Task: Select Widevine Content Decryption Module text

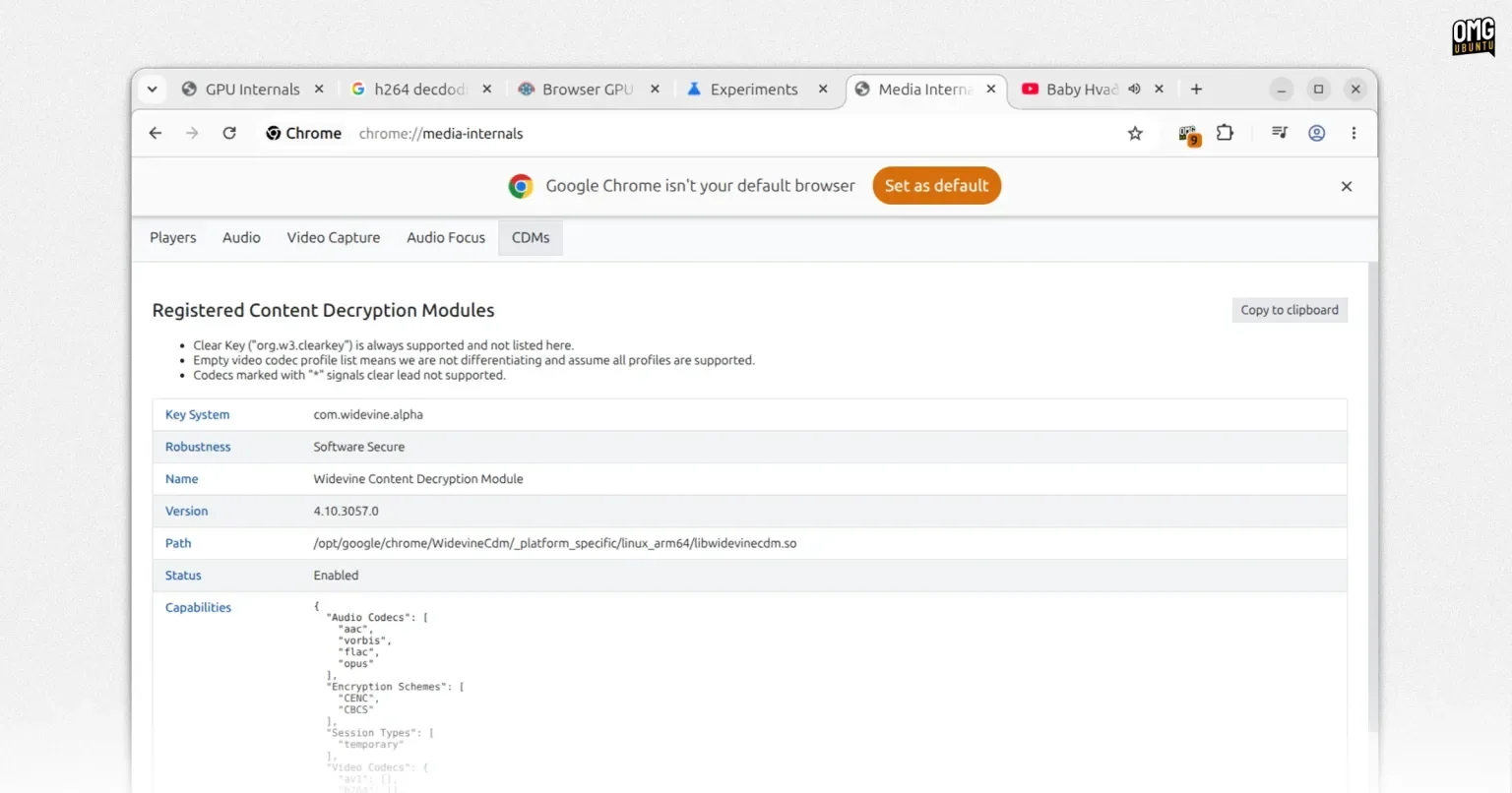Action: pyautogui.click(x=418, y=479)
